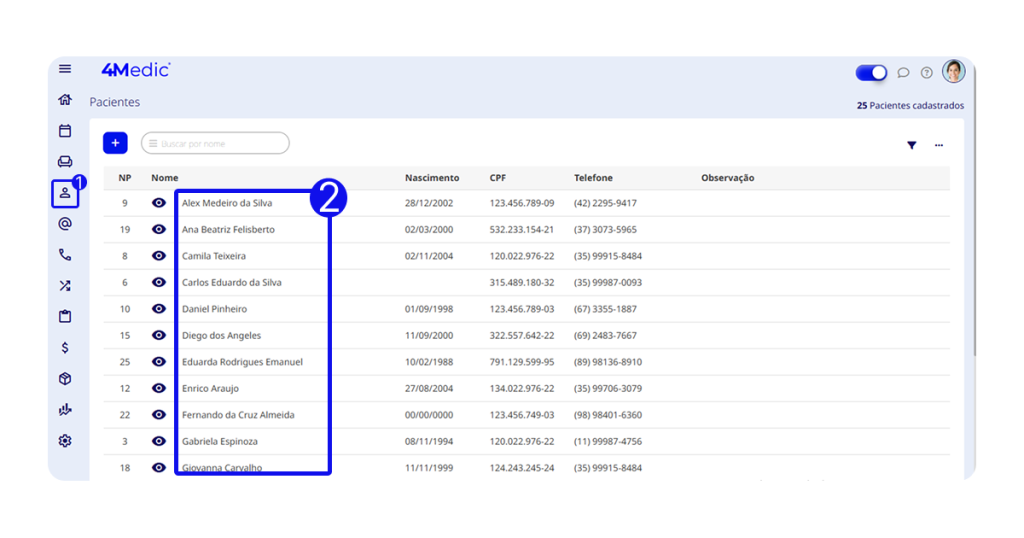Open the filter funnel above the table

(x=912, y=146)
